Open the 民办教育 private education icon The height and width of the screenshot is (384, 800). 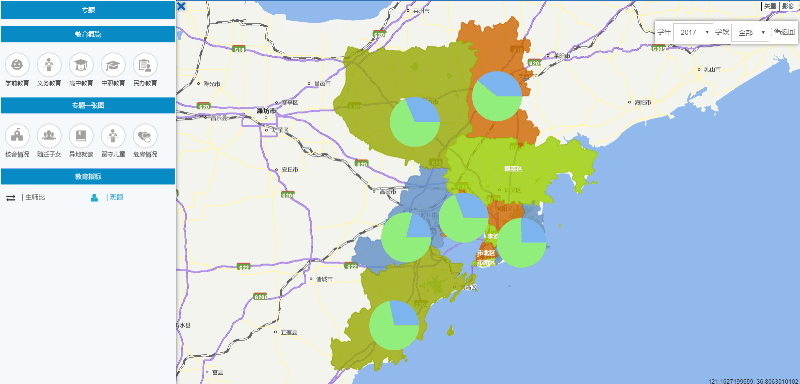tap(145, 65)
